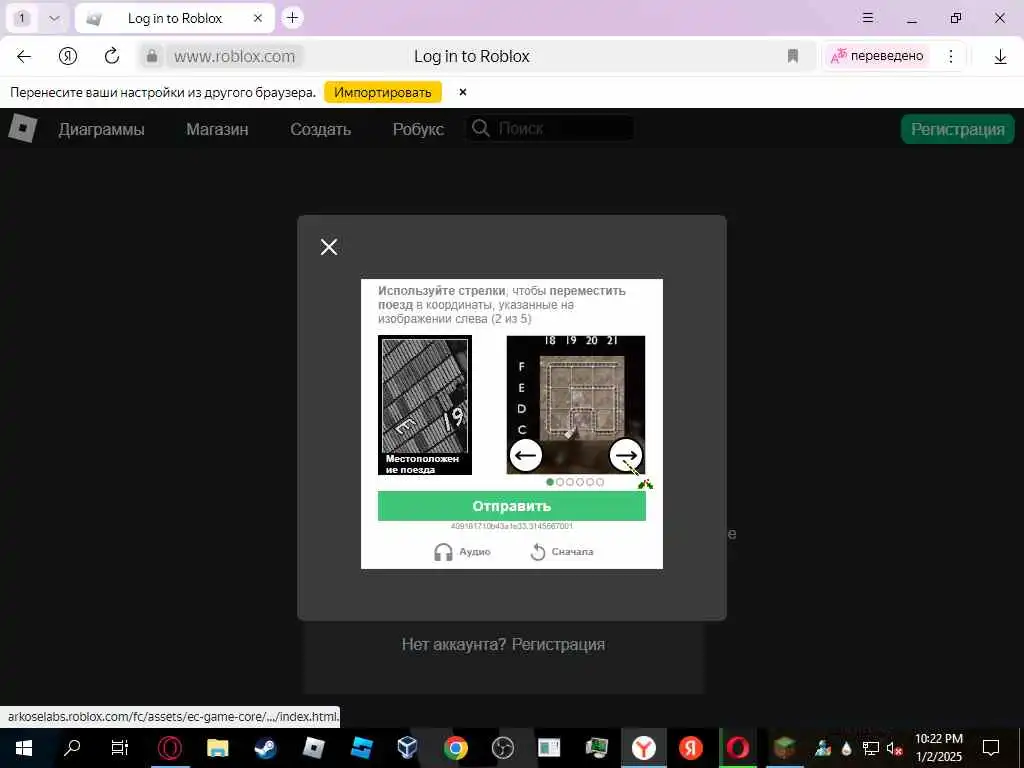Click the lock icon in the address bar

(x=152, y=56)
